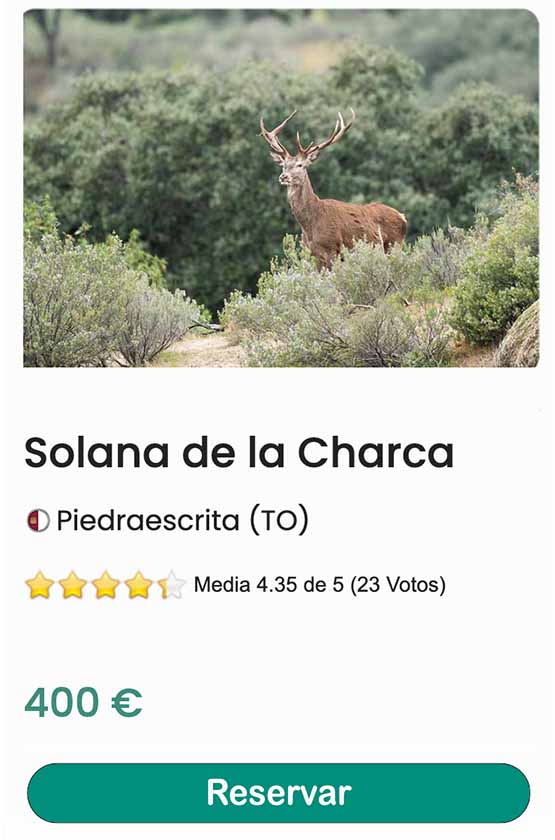555x840 pixels.
Task: Open the (23 Votos) vote count
Action: point(398,584)
